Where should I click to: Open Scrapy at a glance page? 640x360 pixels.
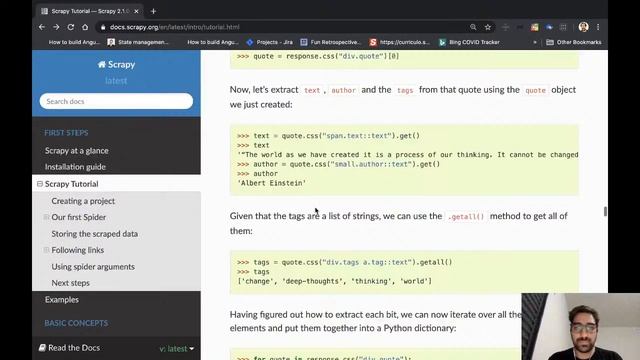click(x=77, y=151)
